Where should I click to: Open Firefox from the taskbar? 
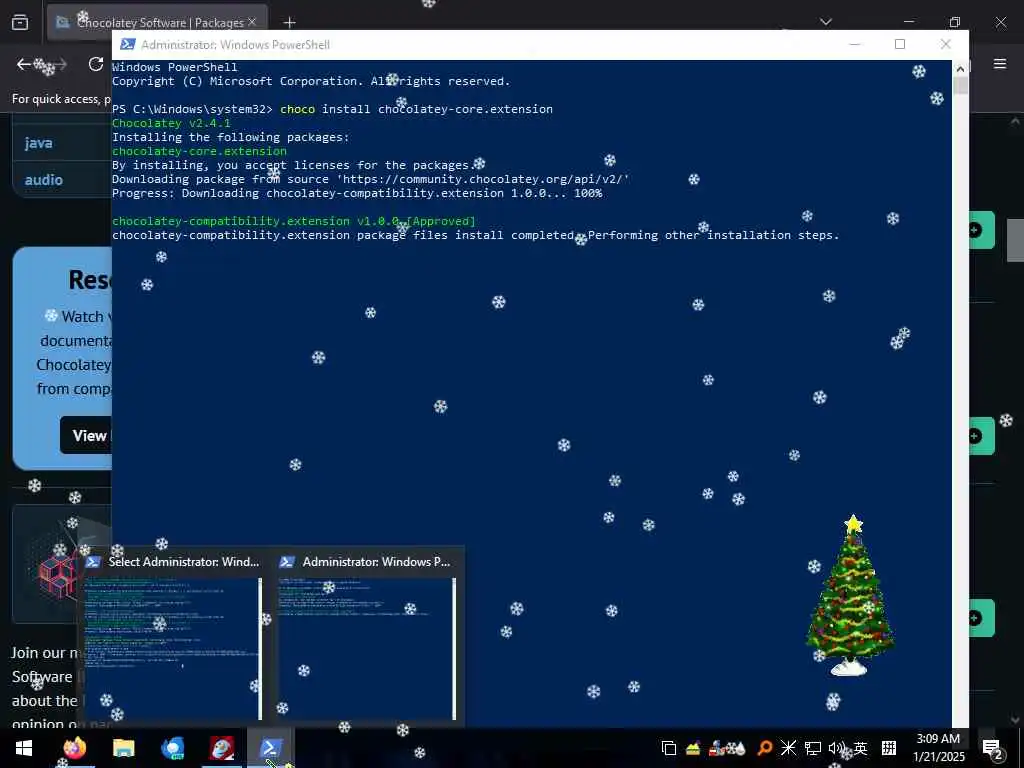tap(74, 748)
